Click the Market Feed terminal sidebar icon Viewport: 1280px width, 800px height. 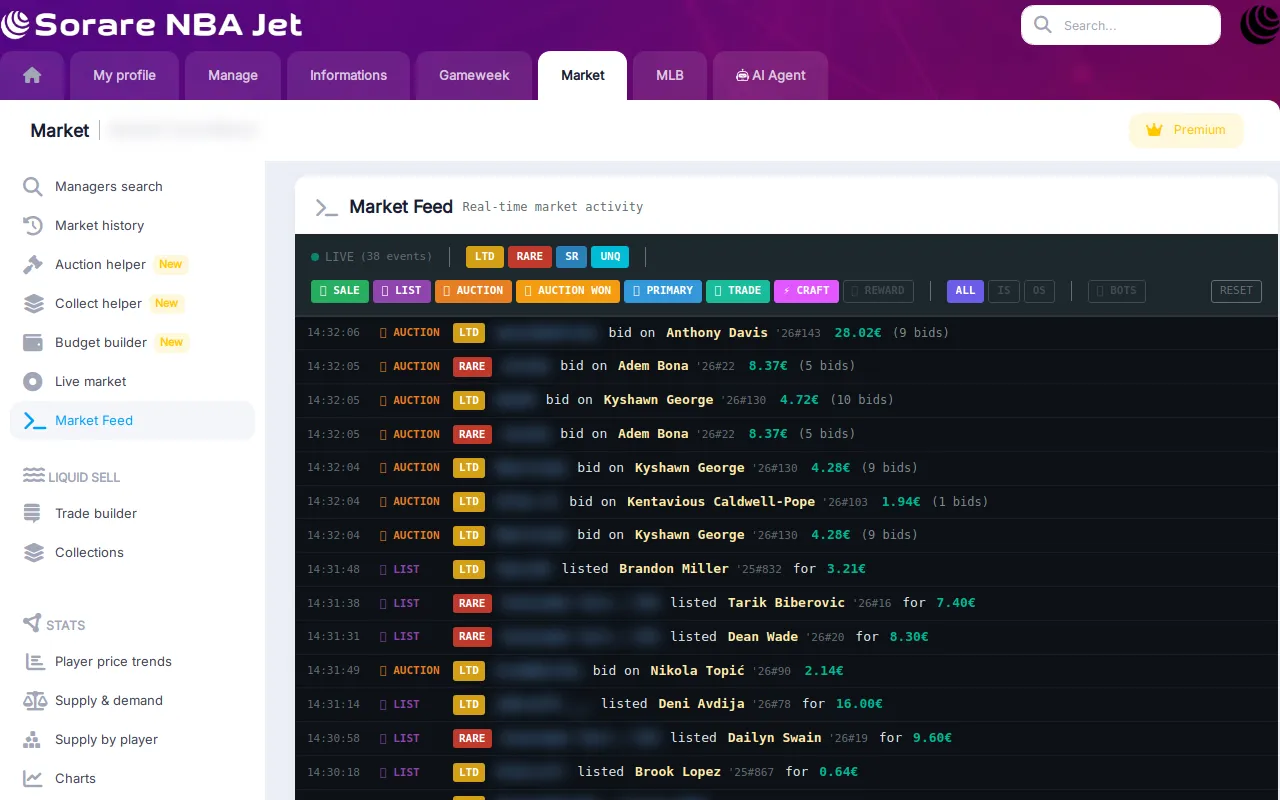tap(34, 421)
